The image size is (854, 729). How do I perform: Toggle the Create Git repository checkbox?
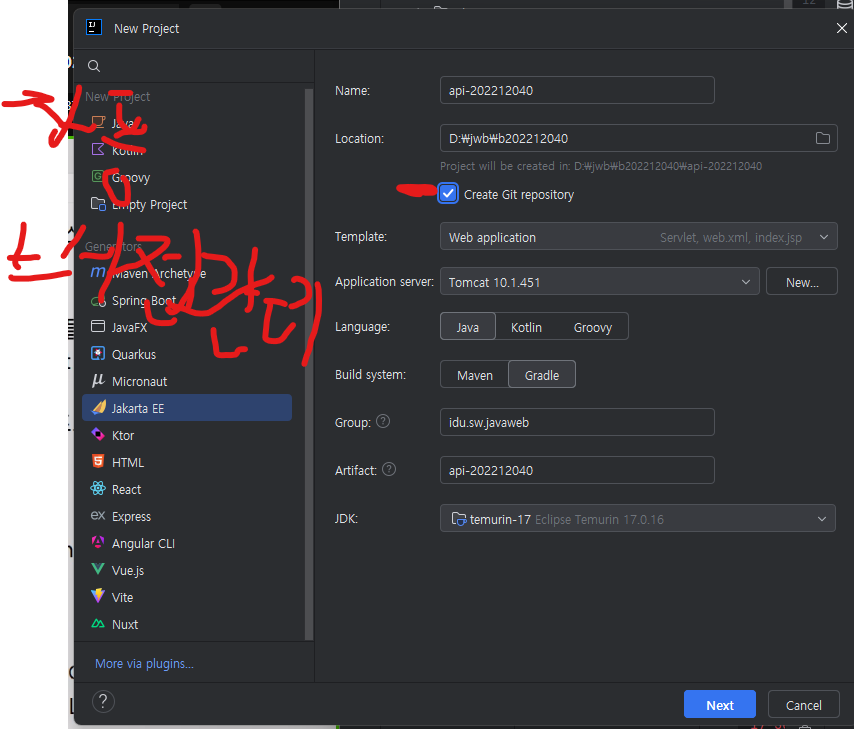point(448,194)
